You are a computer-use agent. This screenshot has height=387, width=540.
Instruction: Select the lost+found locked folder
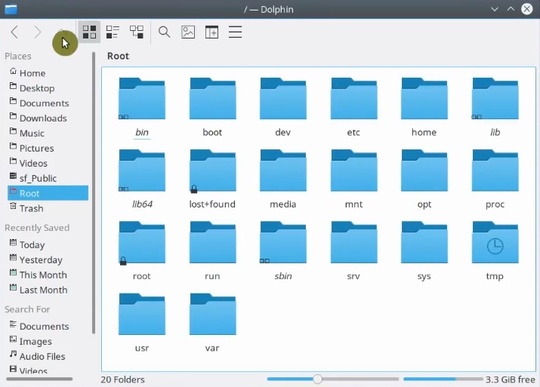click(212, 171)
